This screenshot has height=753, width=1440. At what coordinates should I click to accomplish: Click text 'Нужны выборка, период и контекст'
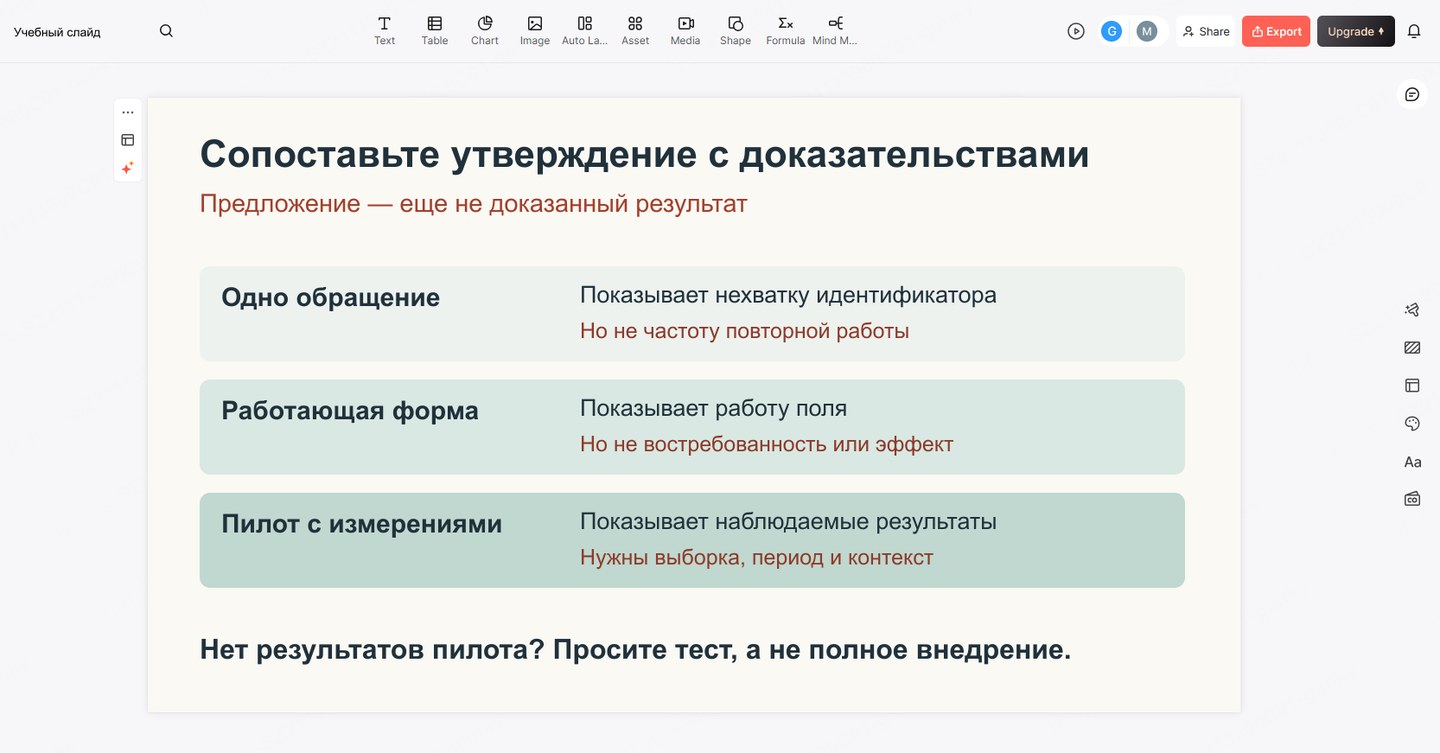[756, 557]
